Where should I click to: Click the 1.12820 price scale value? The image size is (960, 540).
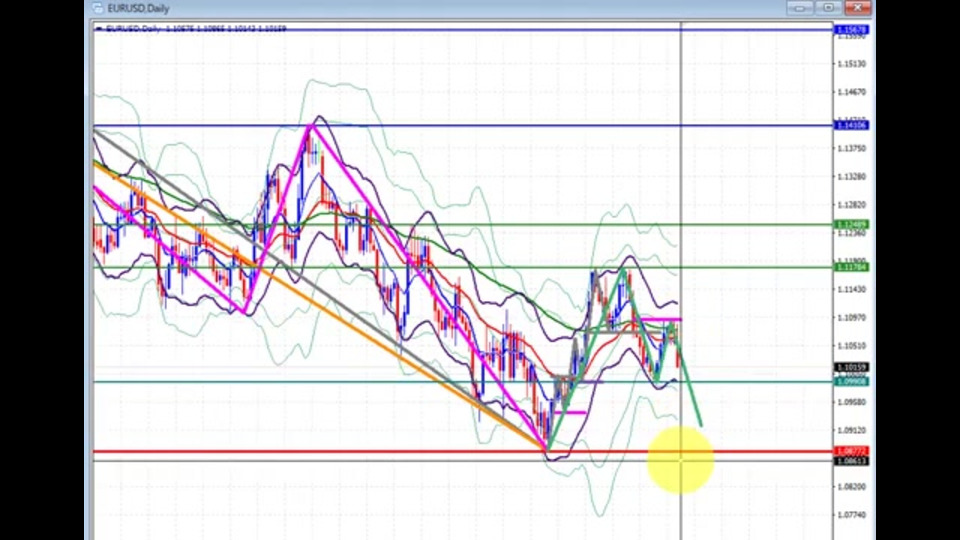tap(852, 204)
